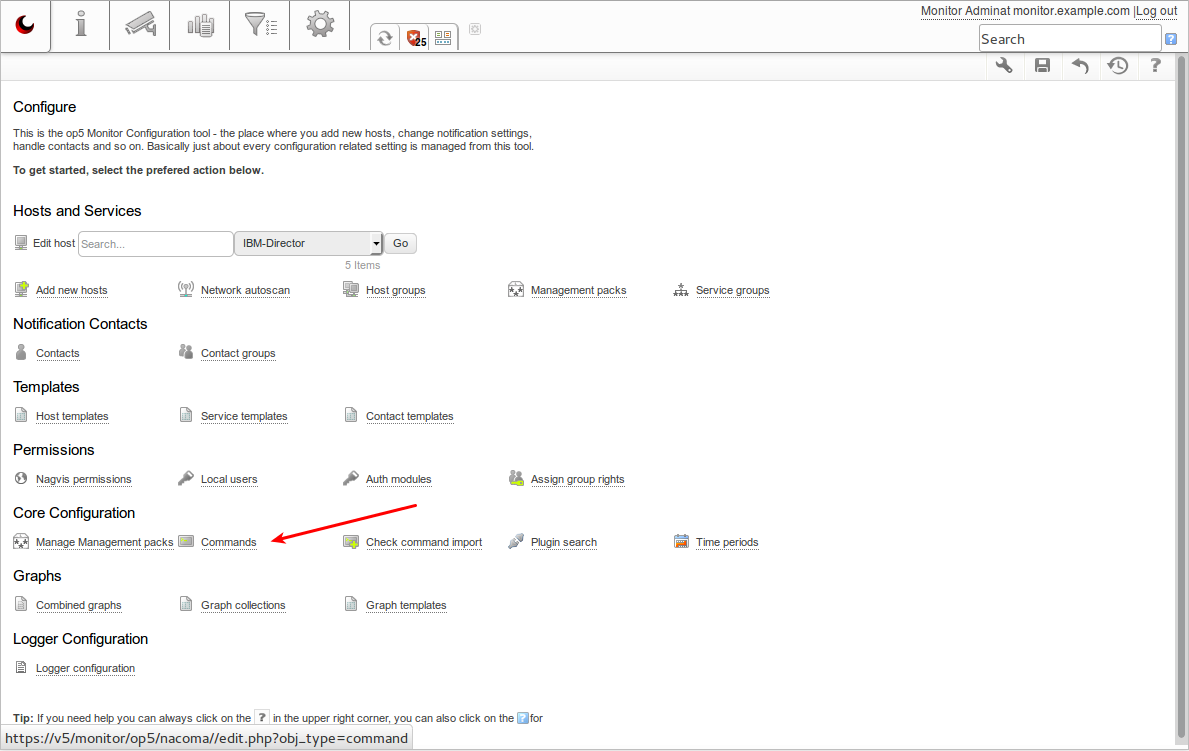Click the op5 Monitor logo icon
The width and height of the screenshot is (1189, 751).
pyautogui.click(x=25, y=25)
